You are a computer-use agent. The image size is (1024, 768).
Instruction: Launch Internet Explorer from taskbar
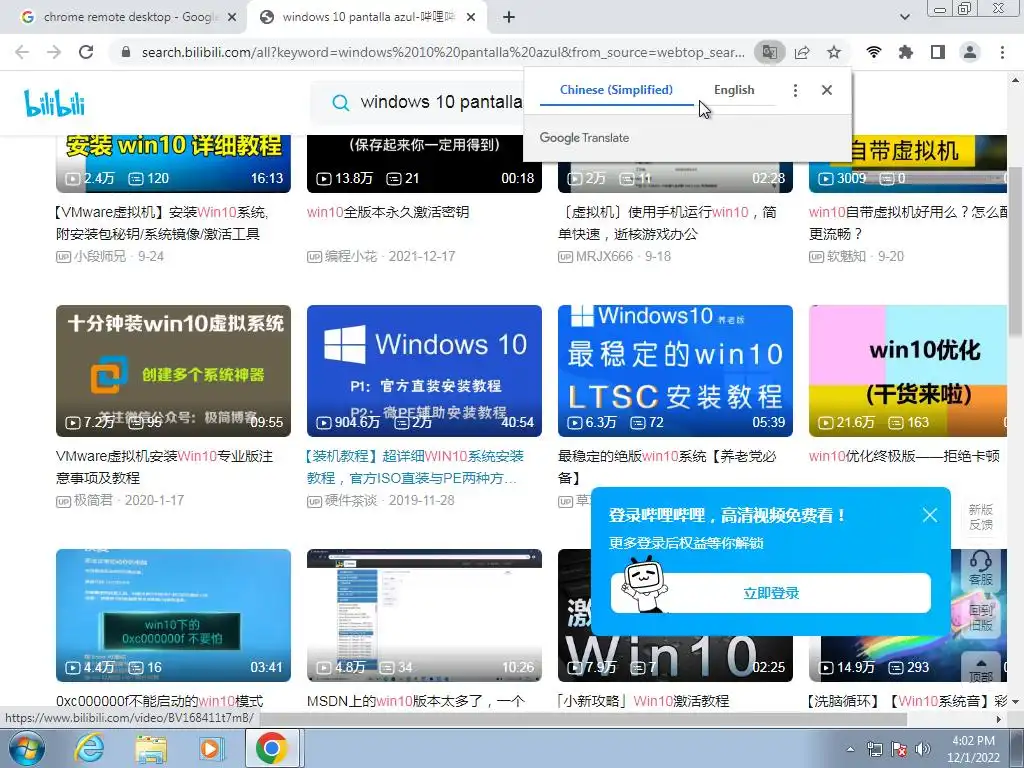(89, 748)
